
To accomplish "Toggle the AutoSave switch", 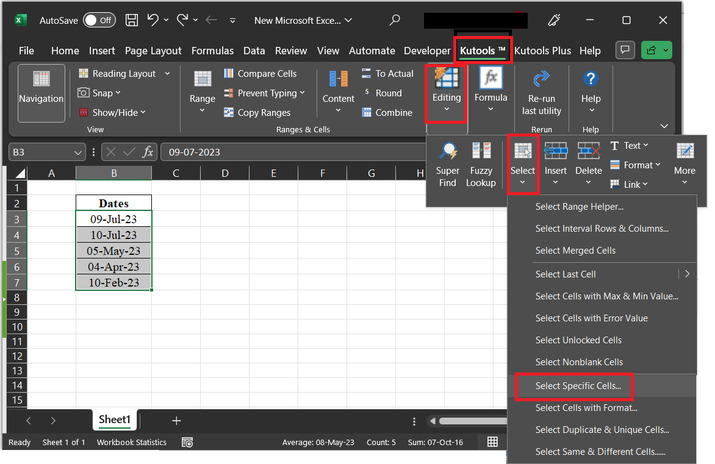I will (x=99, y=20).
